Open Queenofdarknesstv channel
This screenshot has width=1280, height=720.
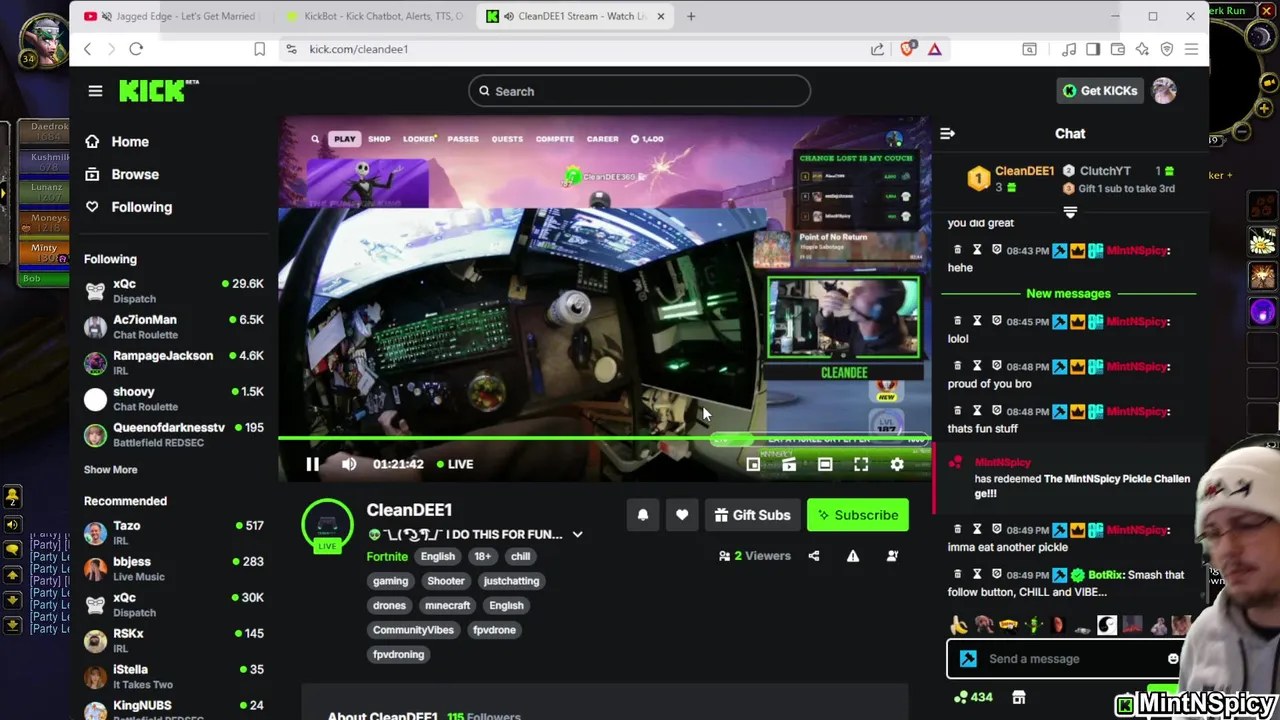[174, 435]
